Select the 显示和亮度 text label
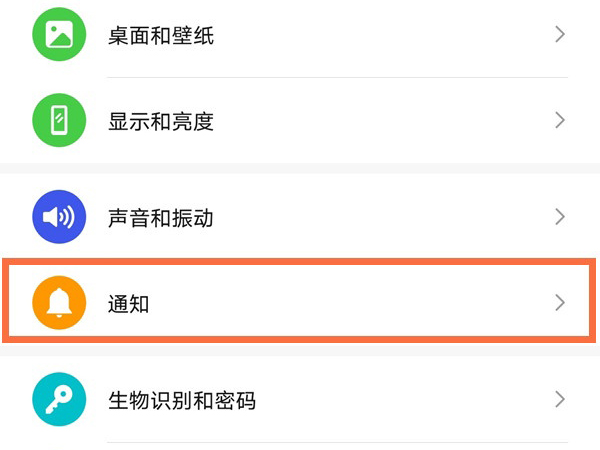 tap(160, 122)
